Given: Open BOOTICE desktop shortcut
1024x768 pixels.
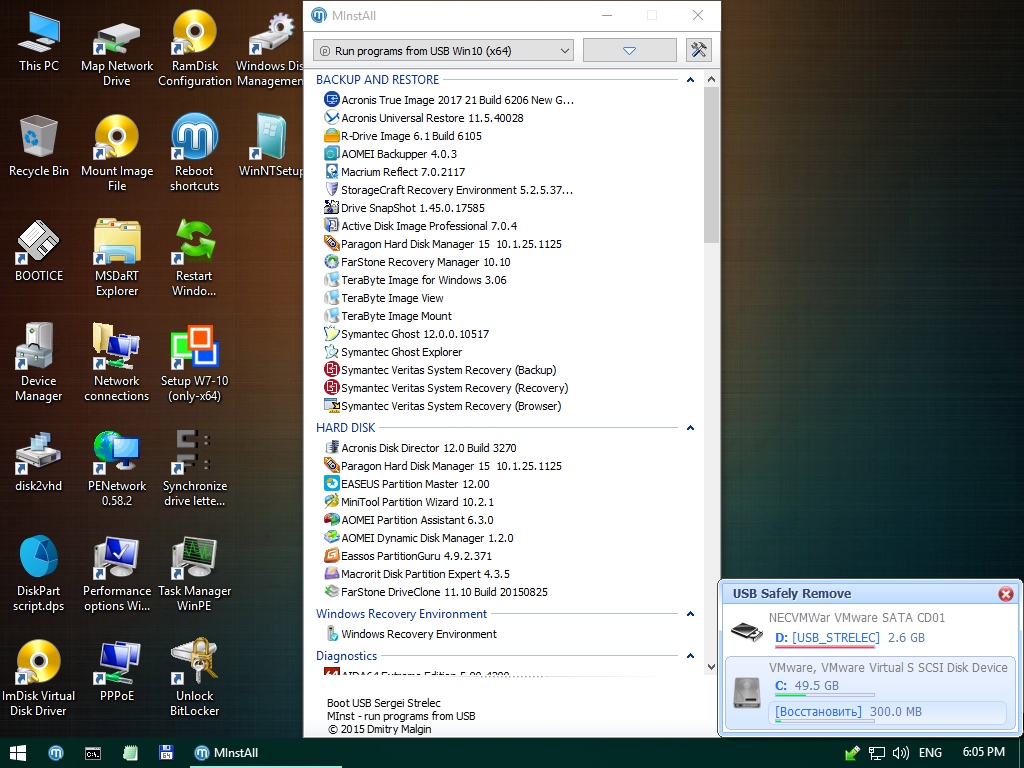Looking at the screenshot, I should pos(39,250).
